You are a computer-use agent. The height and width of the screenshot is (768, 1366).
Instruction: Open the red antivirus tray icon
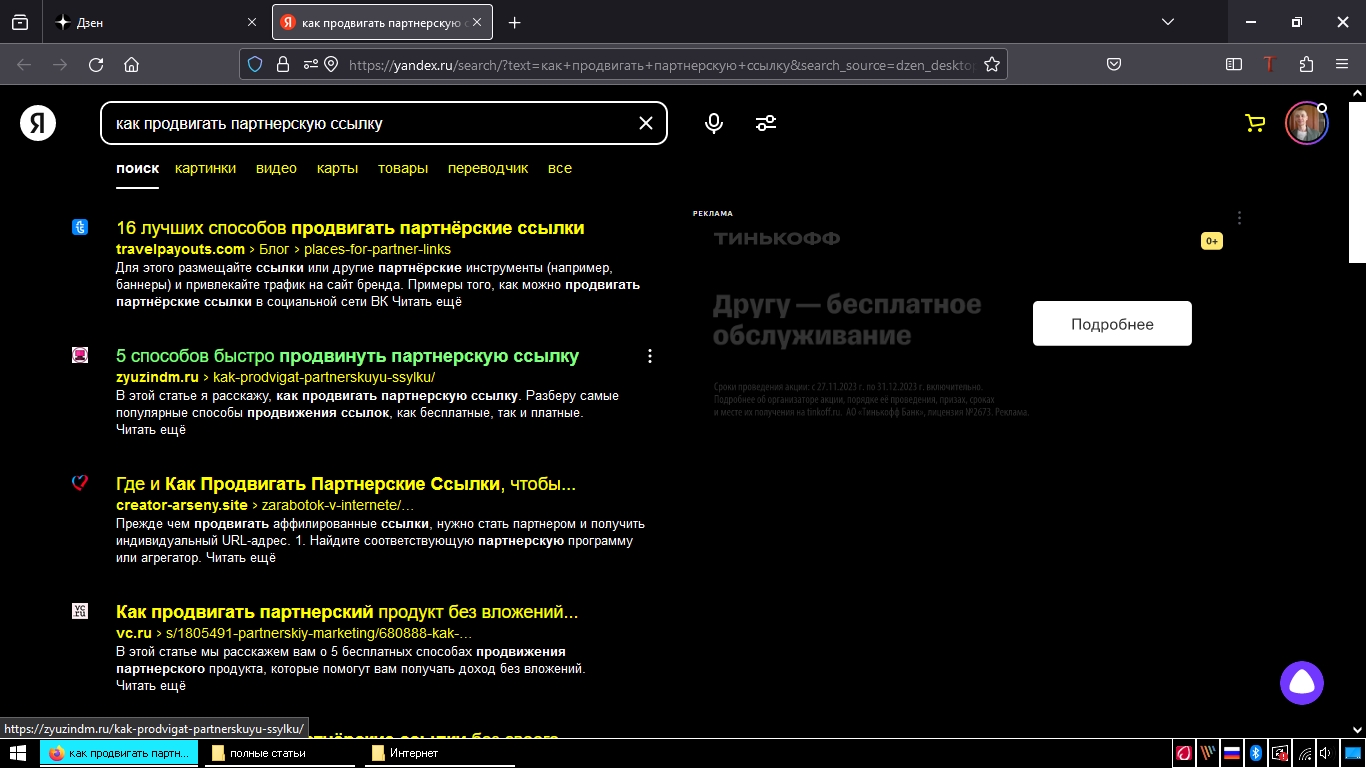tap(1184, 753)
